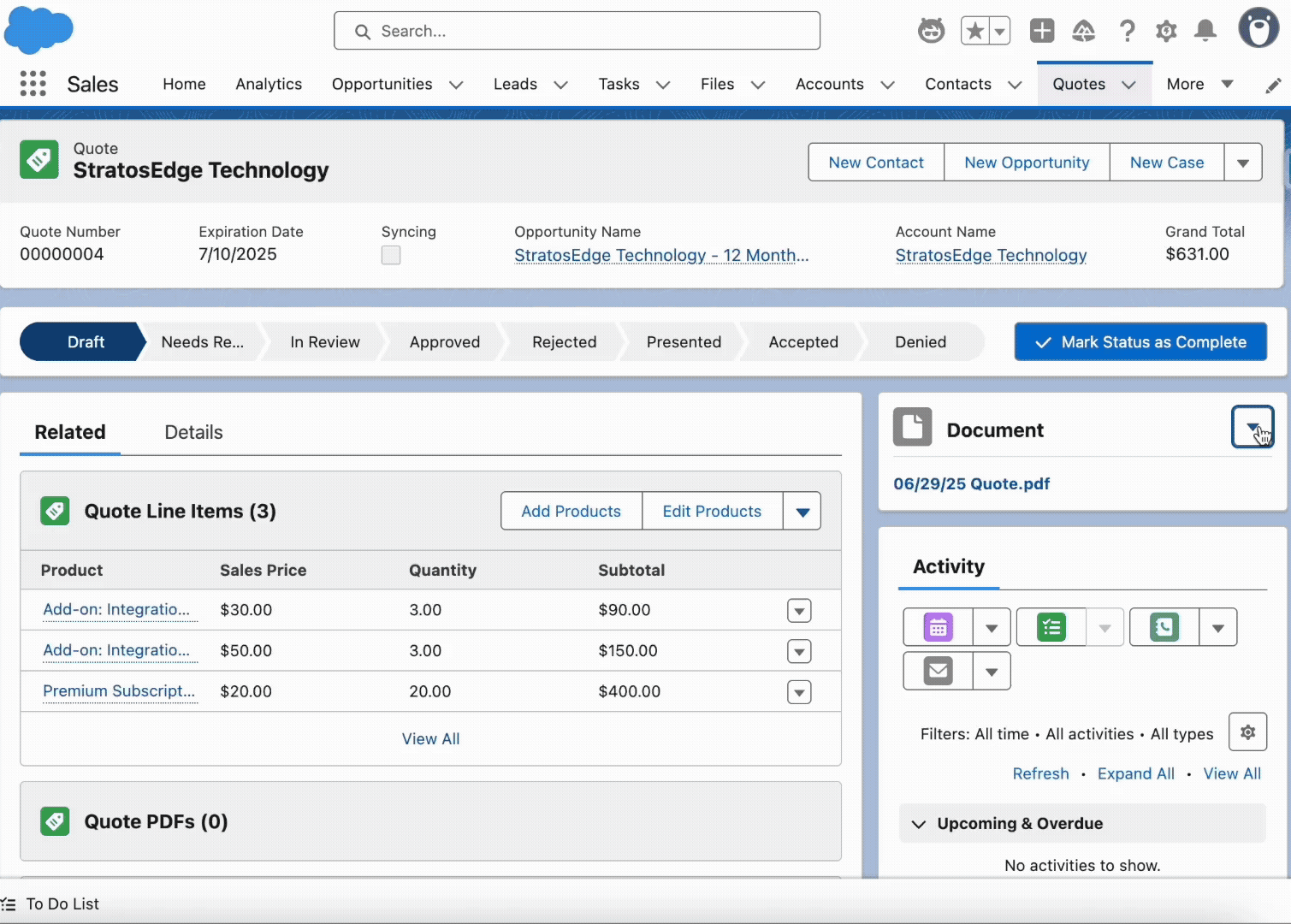
Task: Expand the Leads nav dropdown chevron
Action: tap(560, 85)
